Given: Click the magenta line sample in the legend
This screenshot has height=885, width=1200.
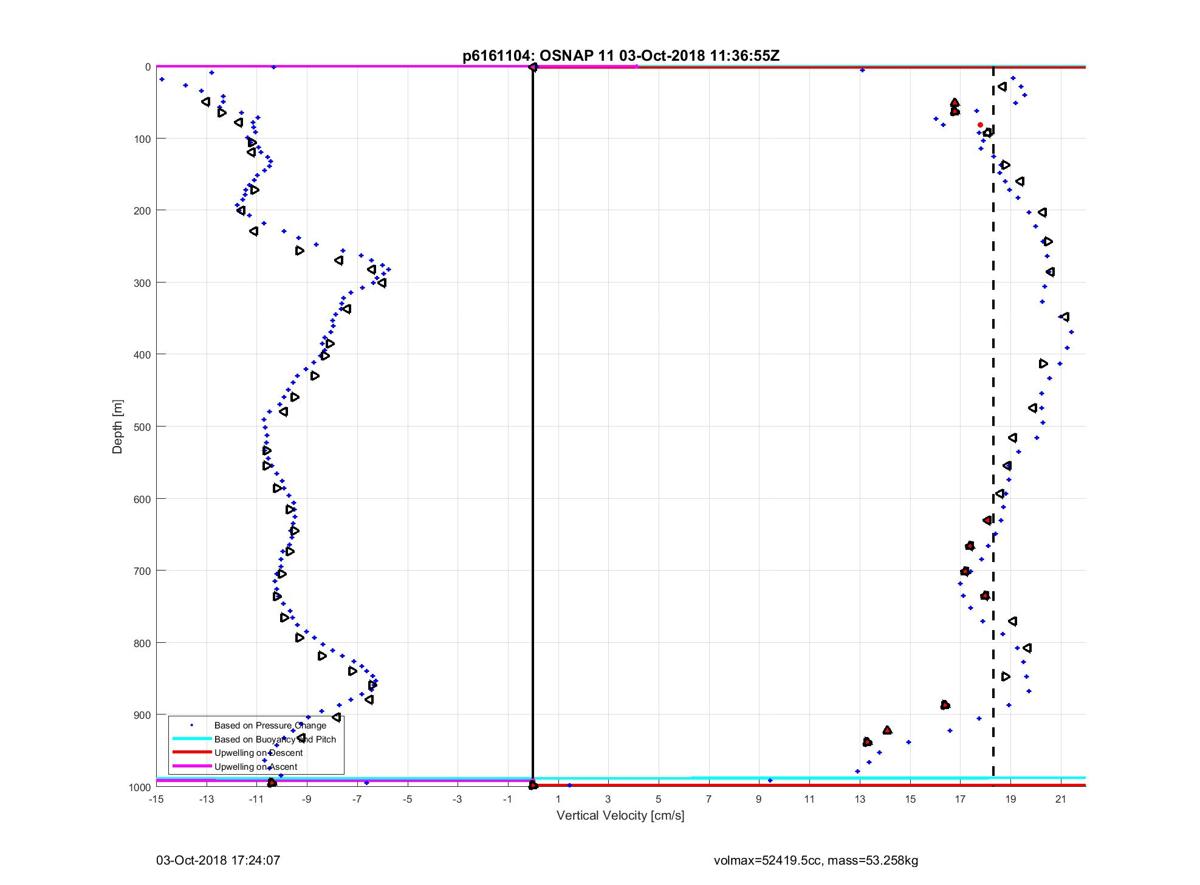Looking at the screenshot, I should 190,766.
